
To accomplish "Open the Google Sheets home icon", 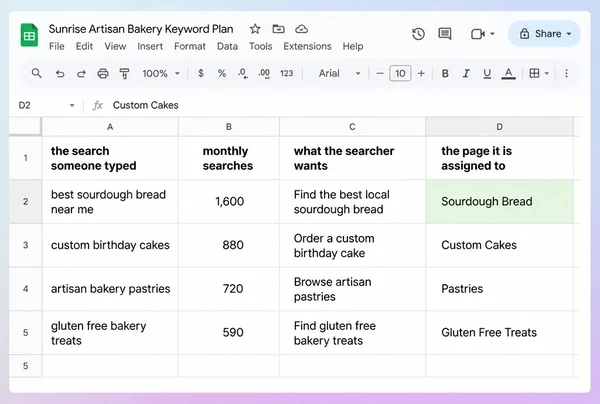I will coord(29,35).
